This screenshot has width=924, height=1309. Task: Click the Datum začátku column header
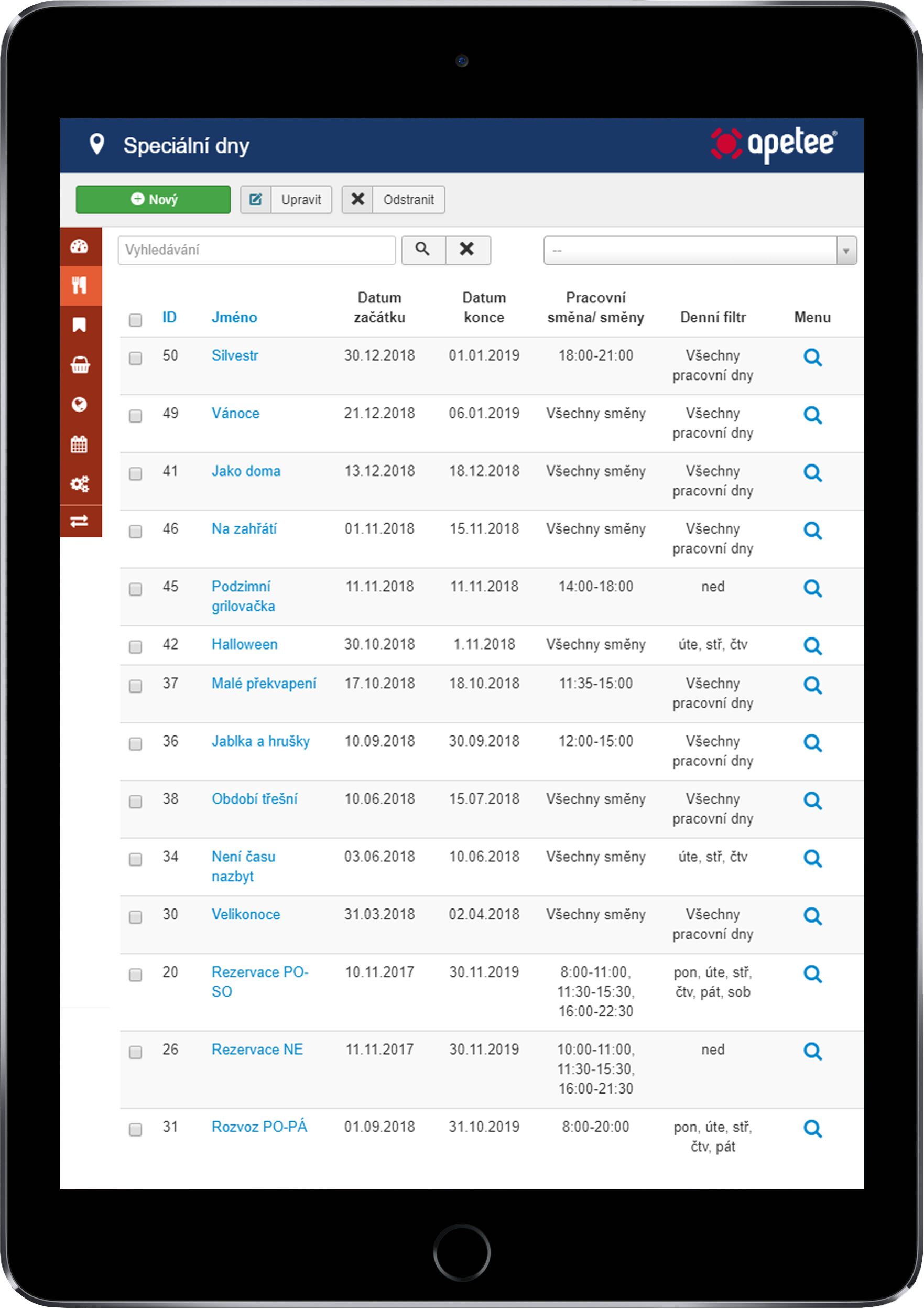pyautogui.click(x=379, y=308)
